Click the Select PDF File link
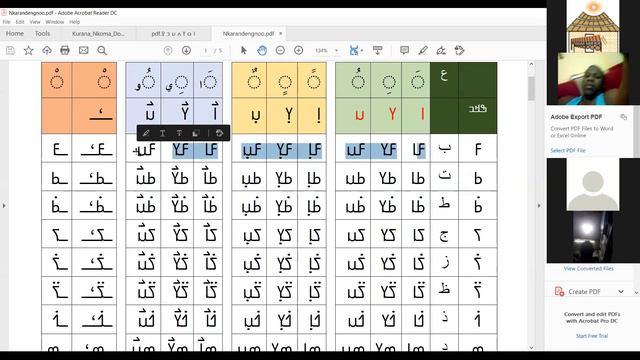The image size is (640, 360). [x=568, y=151]
